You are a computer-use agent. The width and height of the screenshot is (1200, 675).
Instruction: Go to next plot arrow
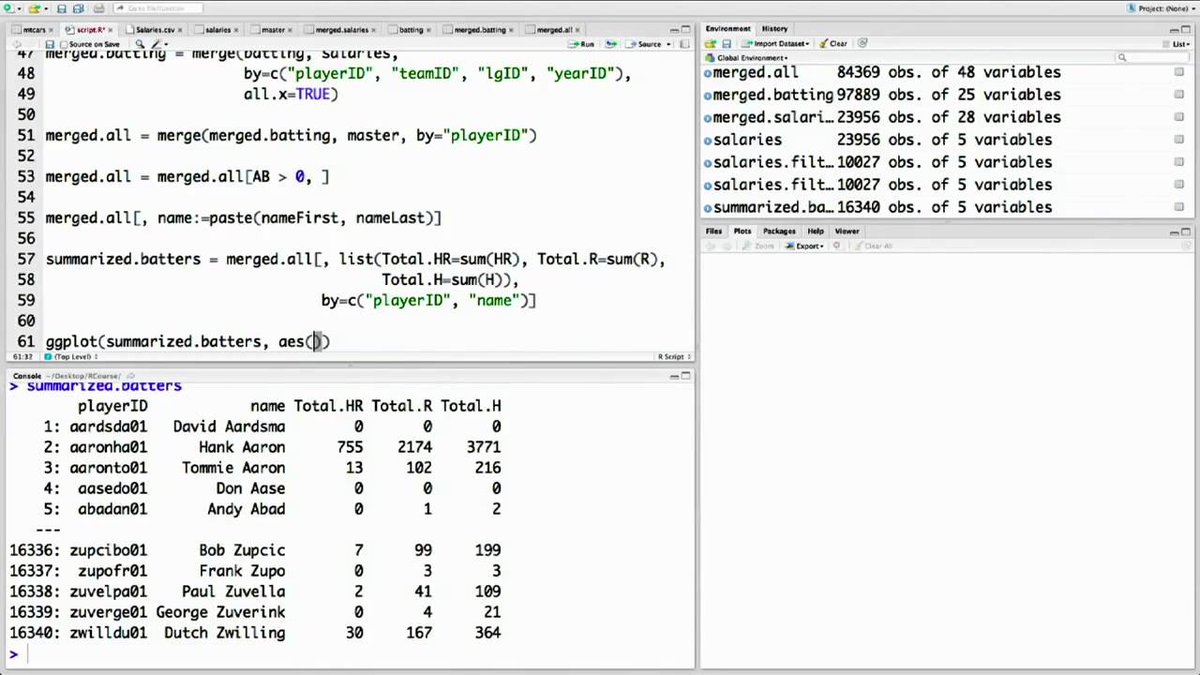click(x=727, y=245)
